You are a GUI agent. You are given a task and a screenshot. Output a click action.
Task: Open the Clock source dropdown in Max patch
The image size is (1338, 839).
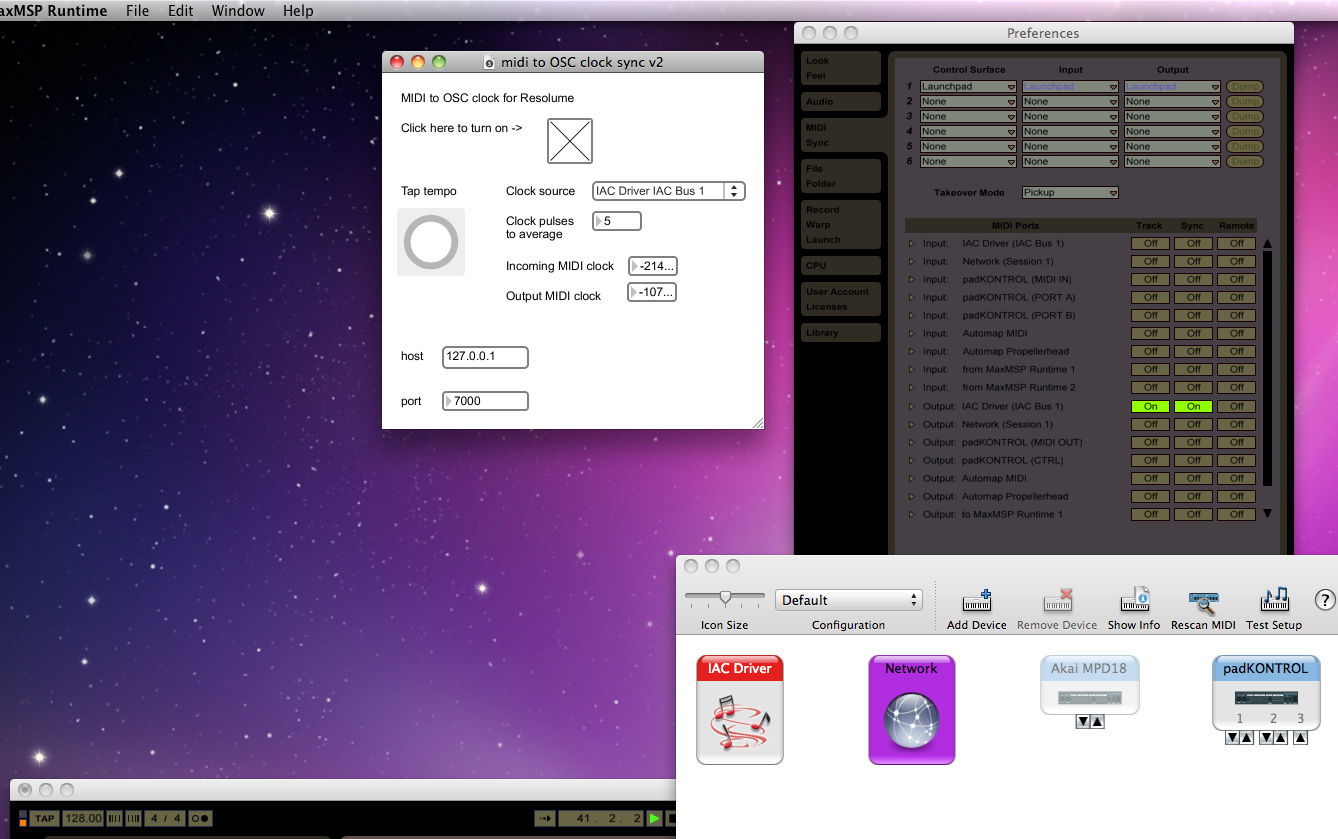(x=668, y=191)
